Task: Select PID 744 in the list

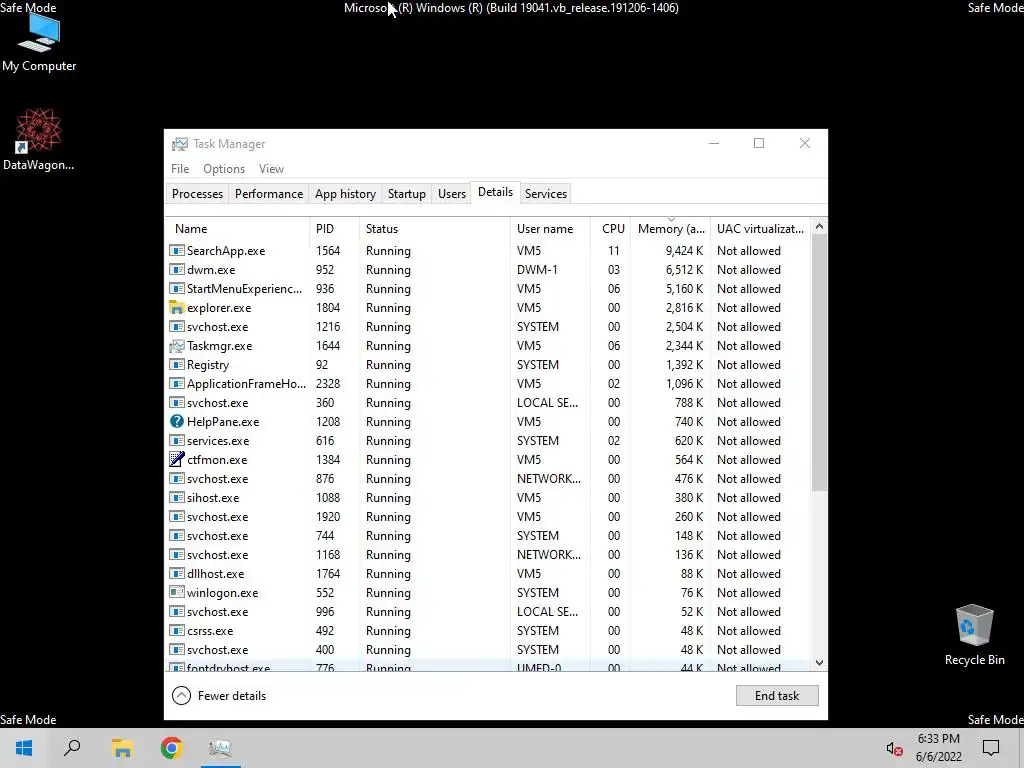Action: (x=325, y=536)
